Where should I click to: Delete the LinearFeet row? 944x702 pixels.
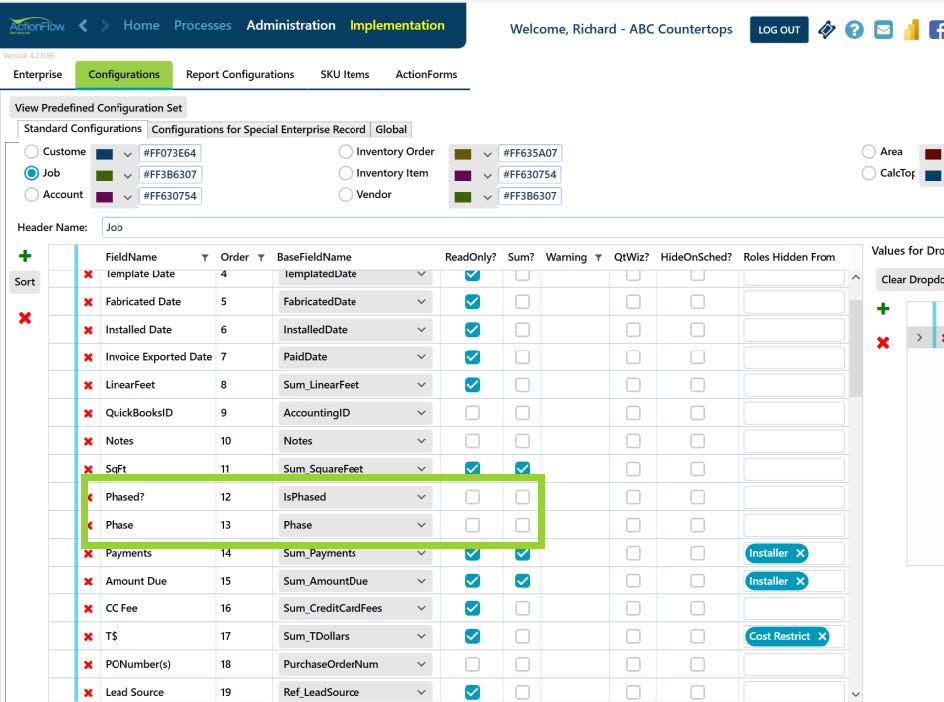(x=88, y=385)
